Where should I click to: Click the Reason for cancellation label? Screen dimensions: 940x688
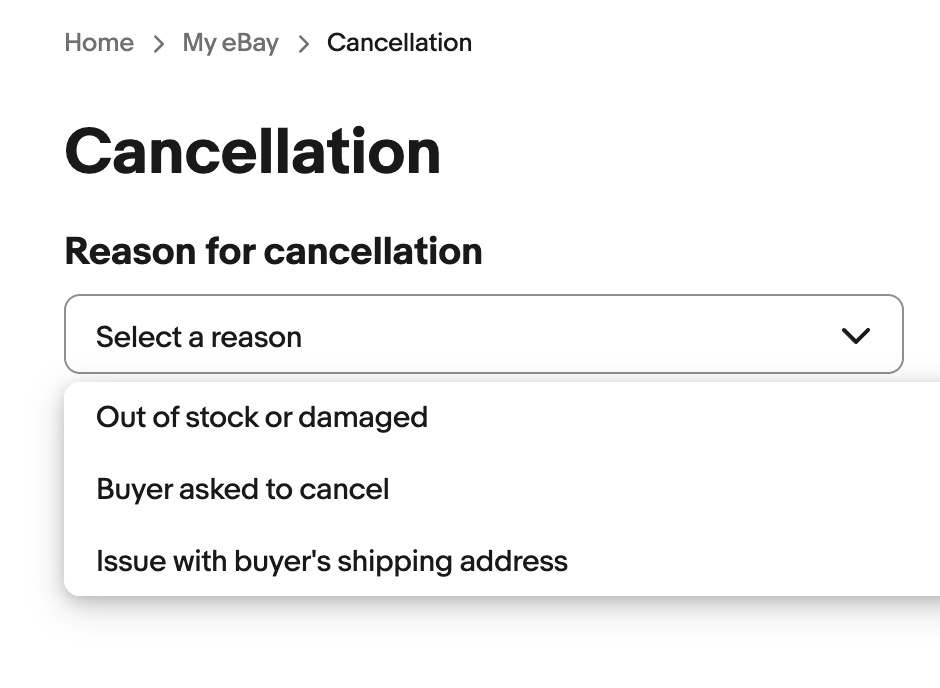coord(273,251)
